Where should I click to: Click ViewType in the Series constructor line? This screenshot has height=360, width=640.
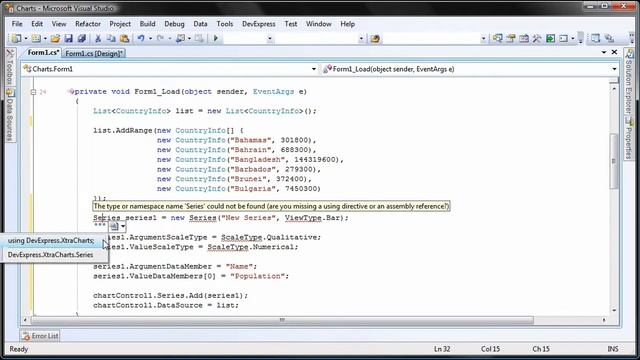tap(303, 218)
